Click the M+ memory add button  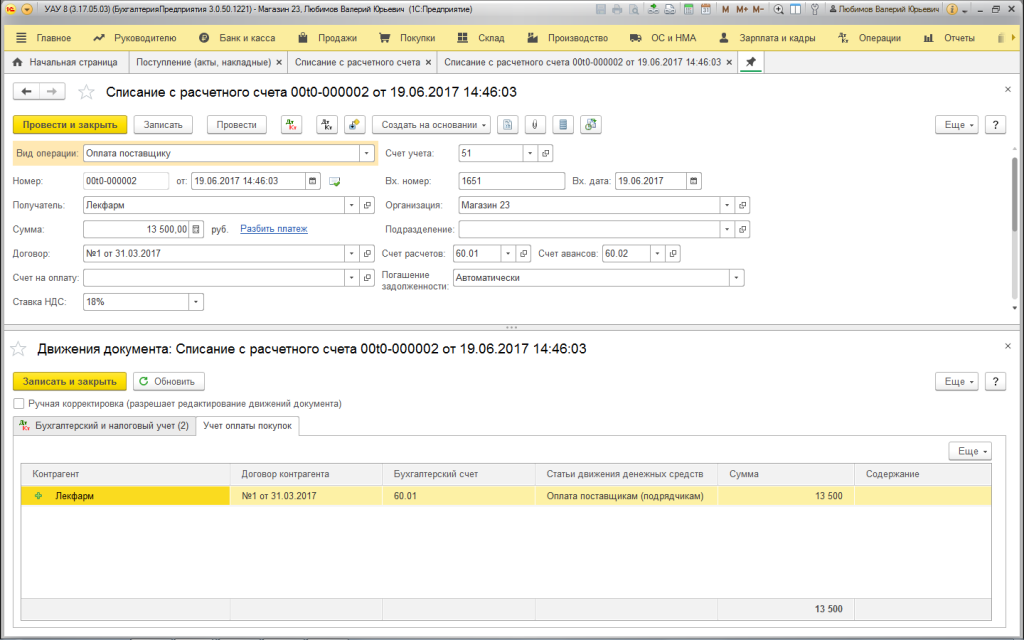(x=742, y=10)
